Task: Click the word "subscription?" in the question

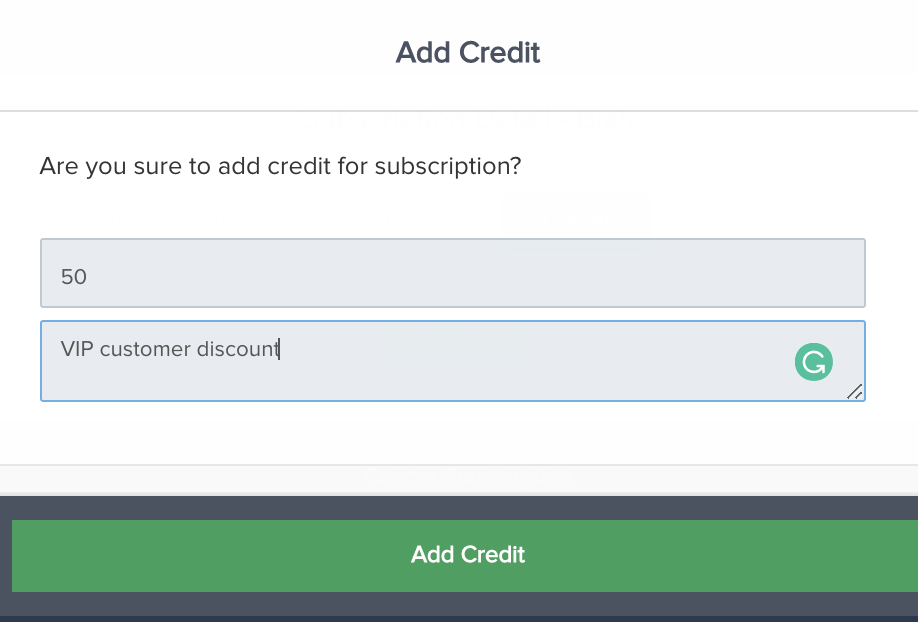Action: 448,166
